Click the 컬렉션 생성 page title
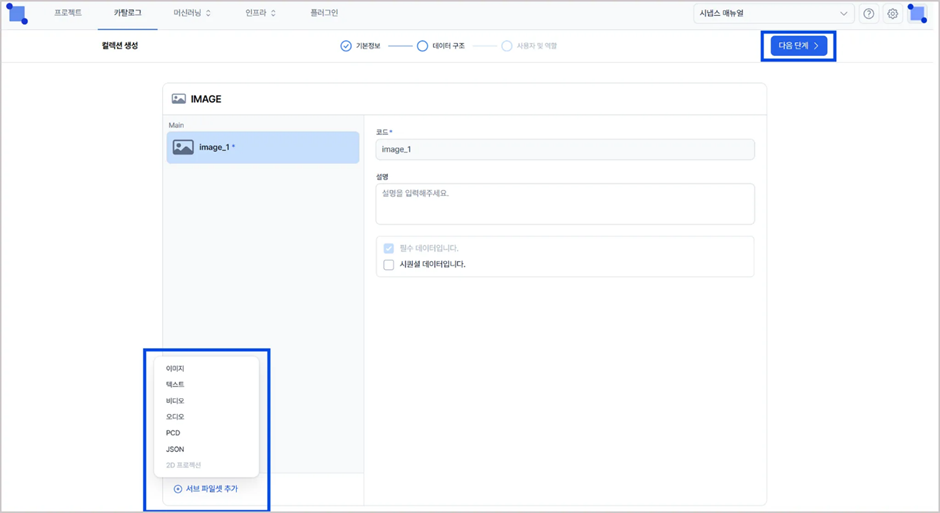The image size is (940, 513). pos(120,46)
